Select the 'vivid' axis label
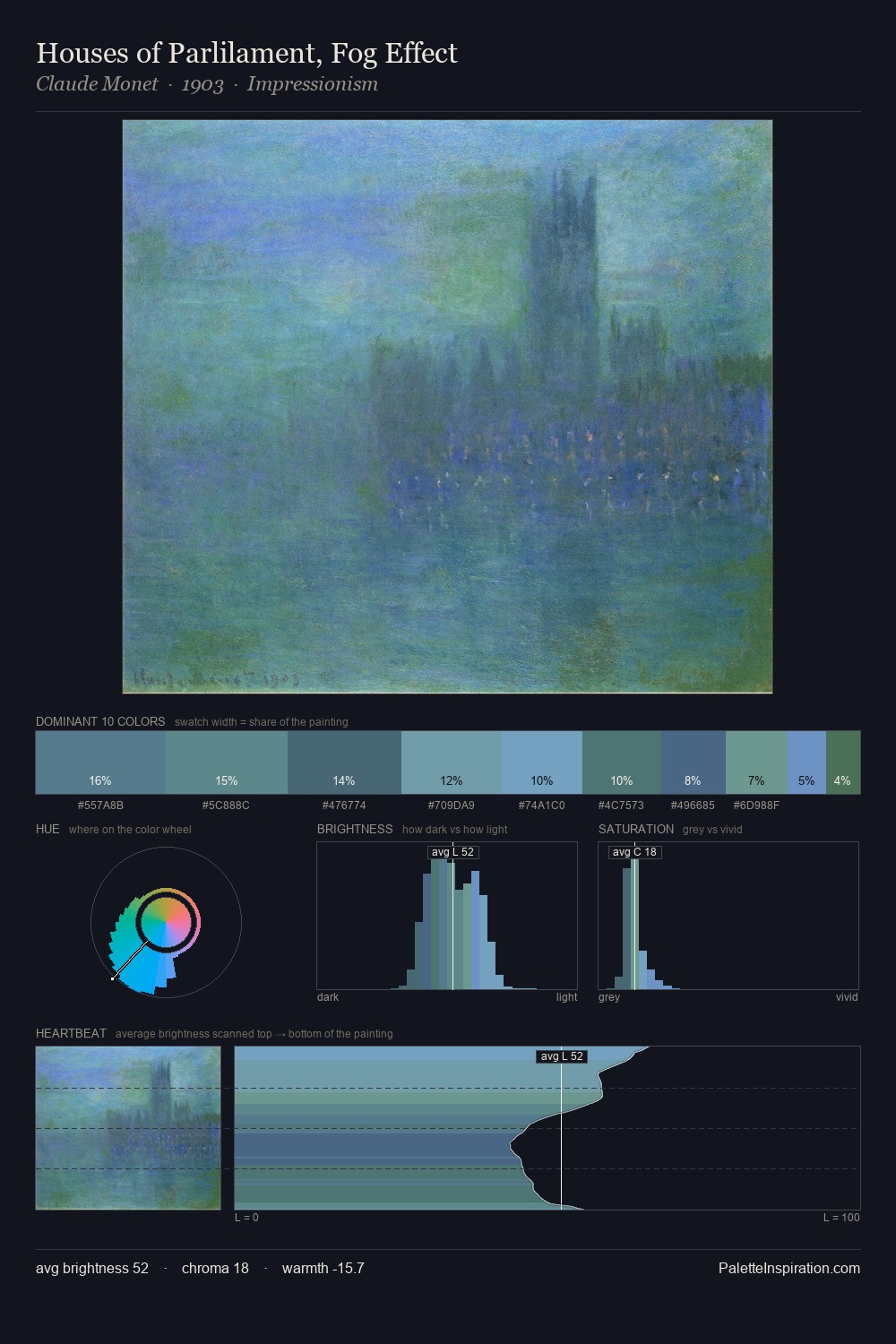This screenshot has width=896, height=1344. [847, 997]
